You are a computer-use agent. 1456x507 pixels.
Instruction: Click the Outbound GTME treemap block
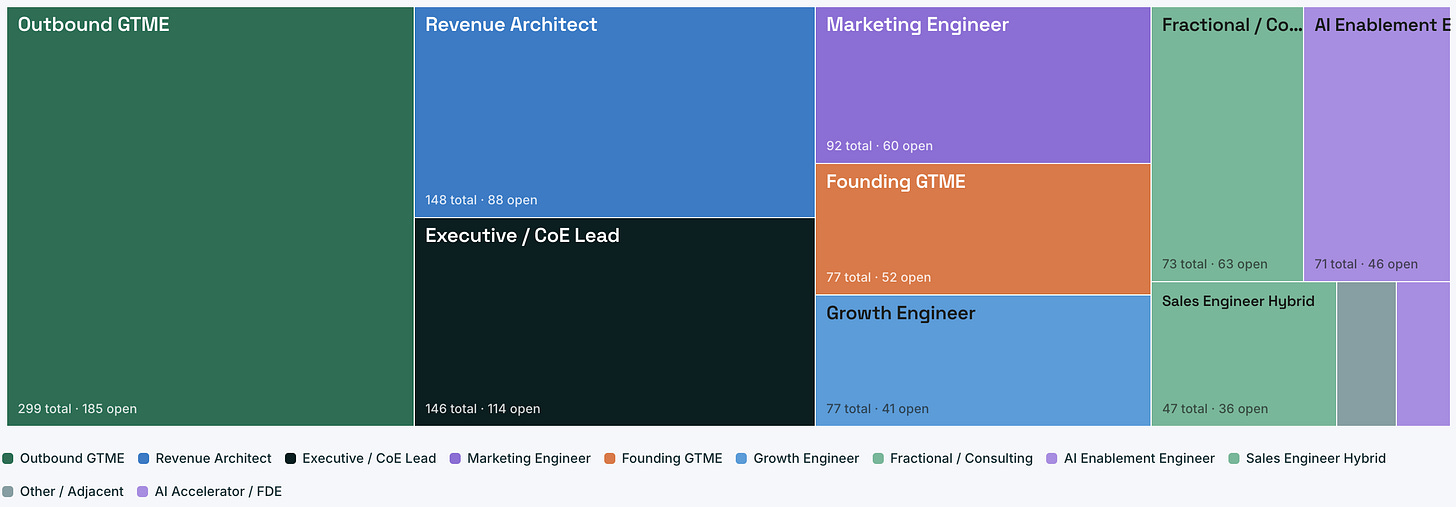[x=210, y=217]
